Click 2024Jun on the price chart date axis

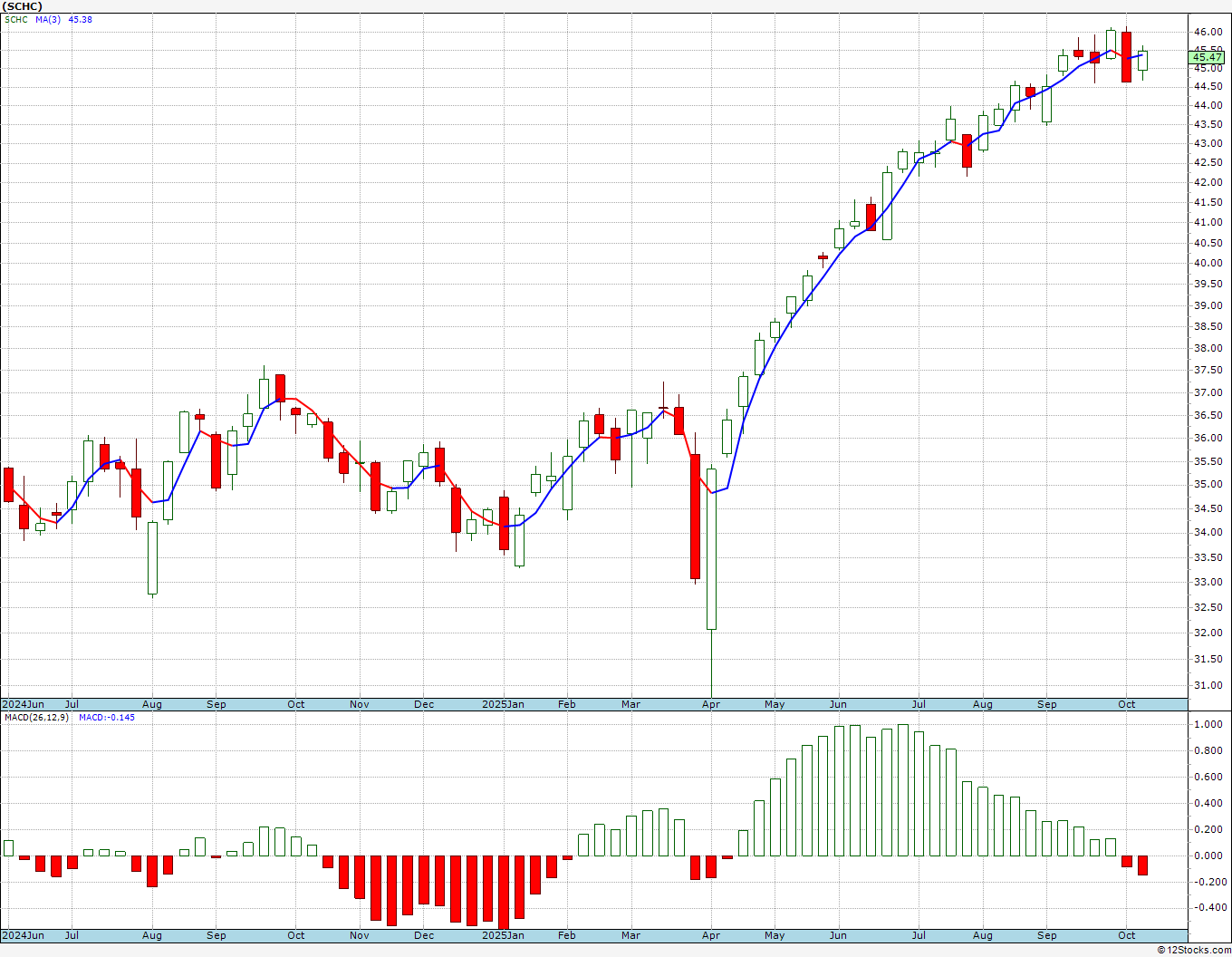pyautogui.click(x=24, y=704)
